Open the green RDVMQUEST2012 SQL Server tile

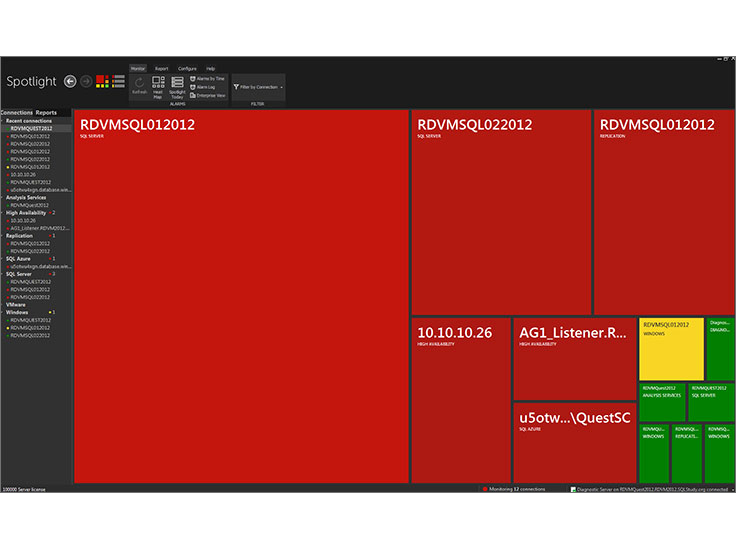[x=711, y=403]
